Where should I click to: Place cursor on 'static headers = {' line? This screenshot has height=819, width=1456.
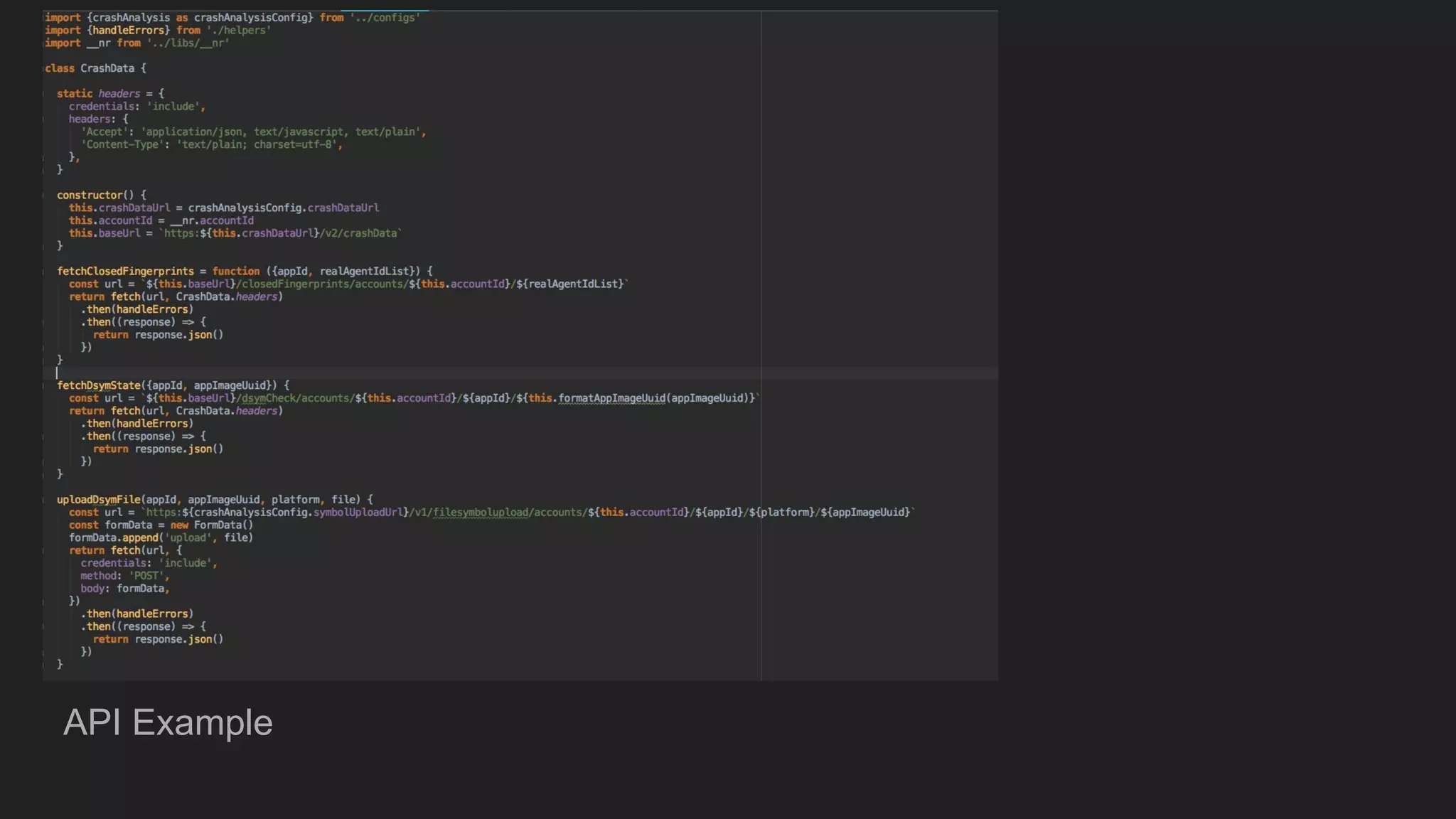click(x=110, y=94)
